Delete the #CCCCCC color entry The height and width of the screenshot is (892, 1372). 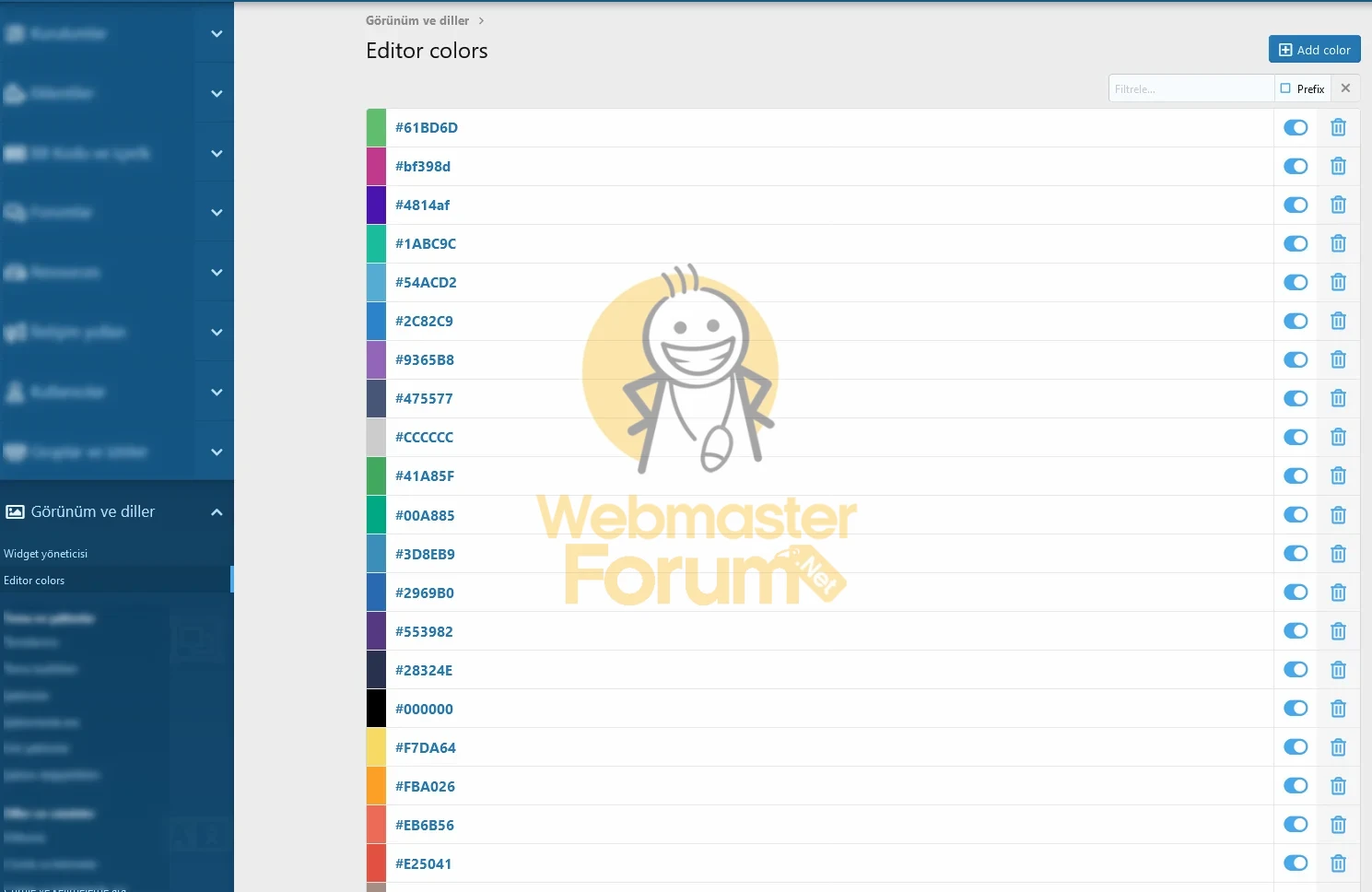click(1338, 437)
